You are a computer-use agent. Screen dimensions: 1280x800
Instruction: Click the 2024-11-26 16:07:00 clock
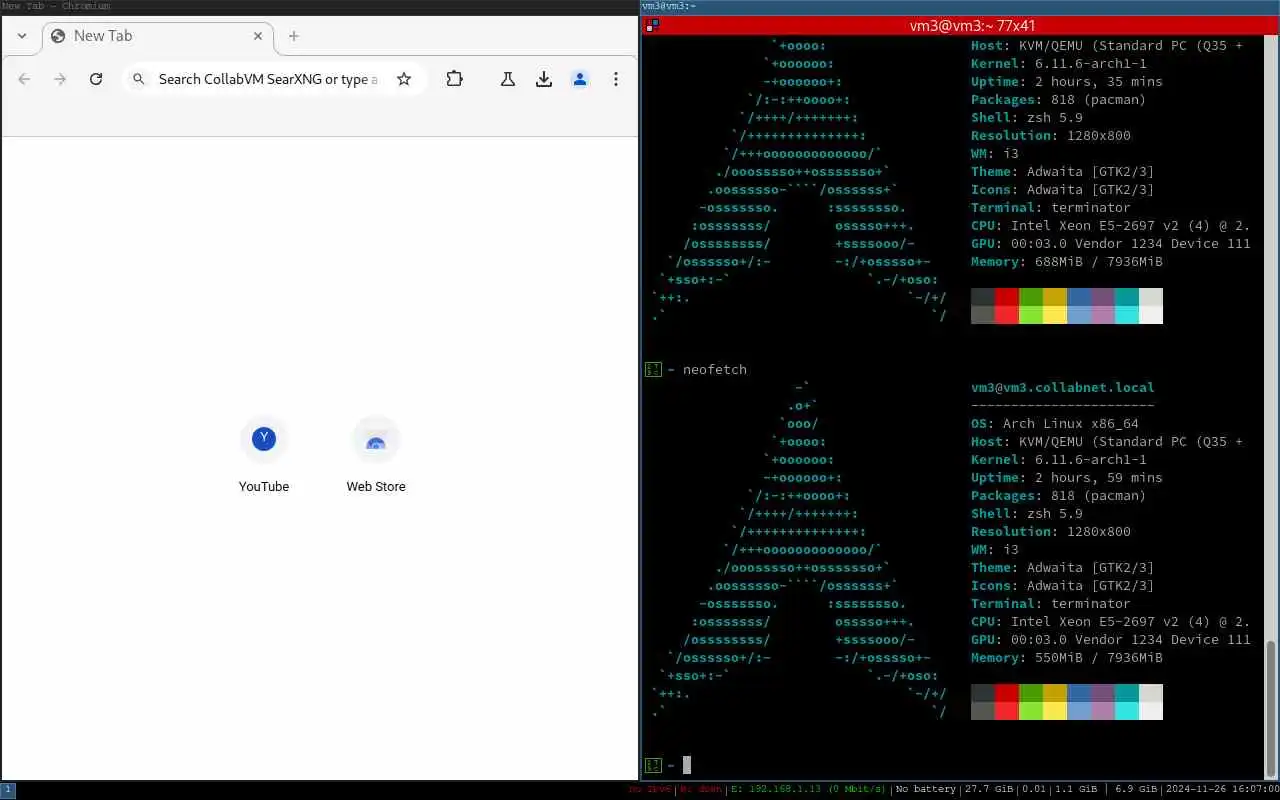1221,790
